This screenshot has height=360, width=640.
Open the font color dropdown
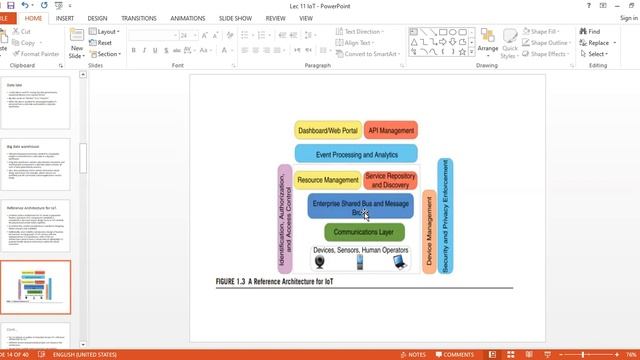pyautogui.click(x=232, y=50)
